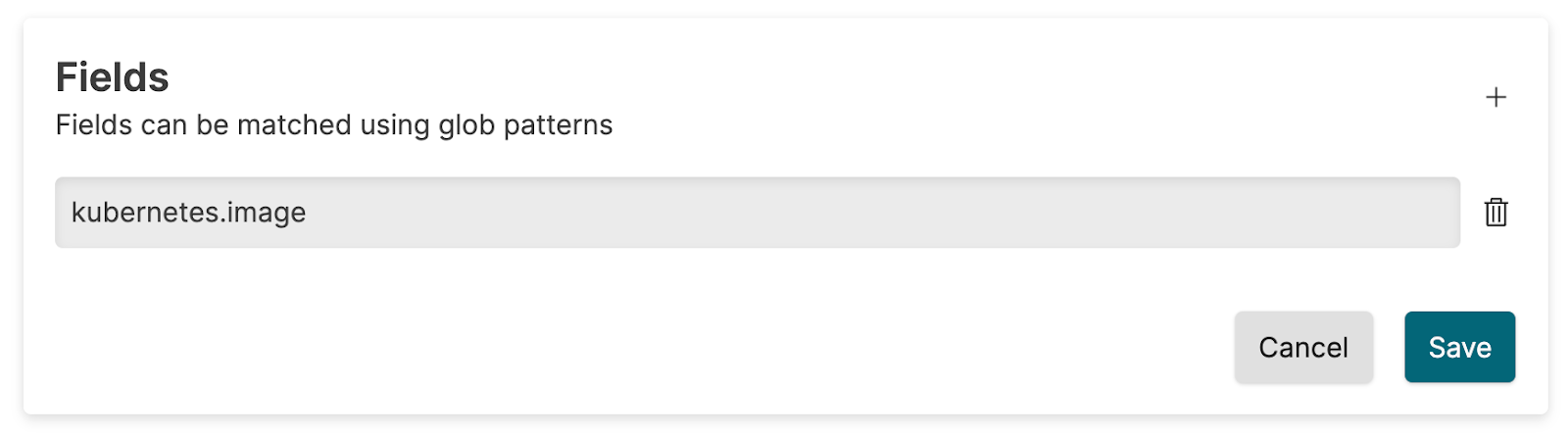The width and height of the screenshot is (1568, 435).
Task: Remove the kubernetes.image entry
Action: point(1495,212)
